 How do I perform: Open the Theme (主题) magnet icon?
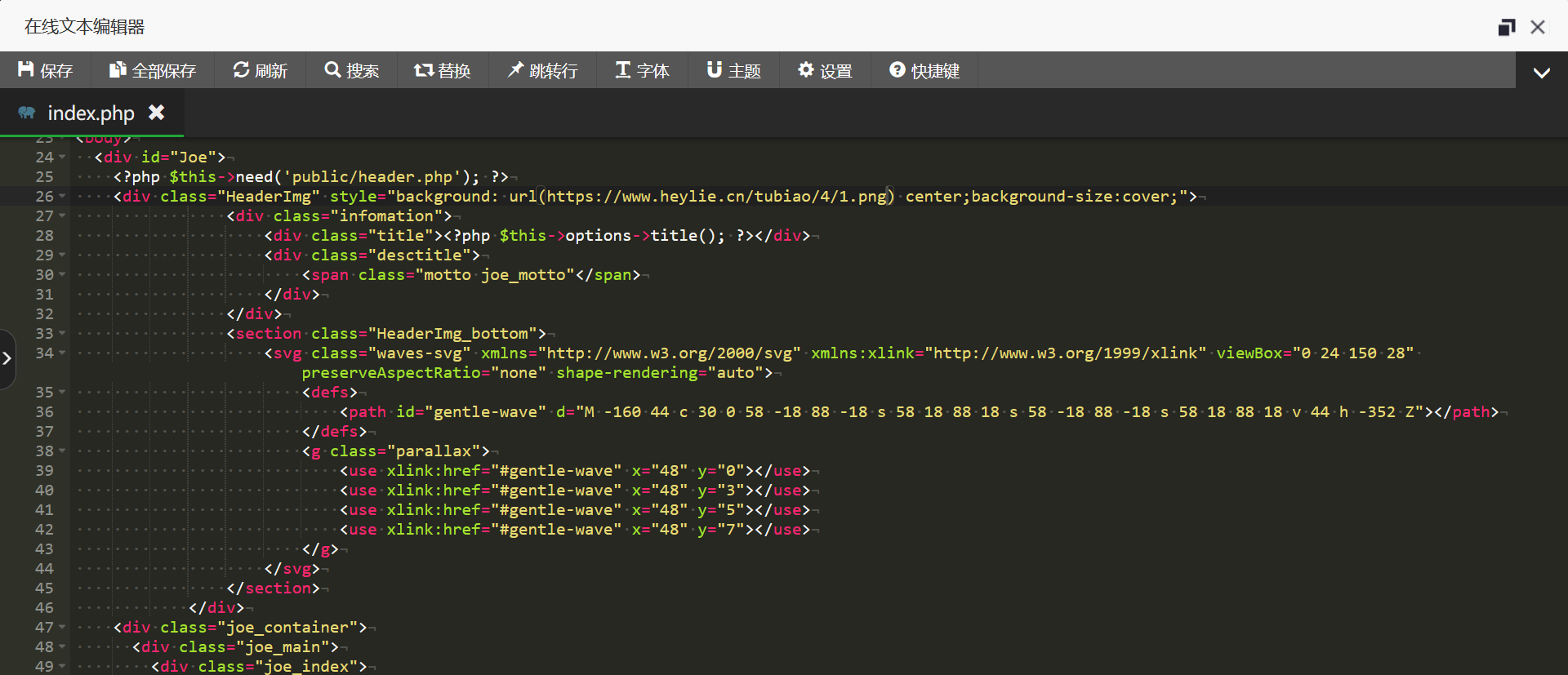pos(714,70)
